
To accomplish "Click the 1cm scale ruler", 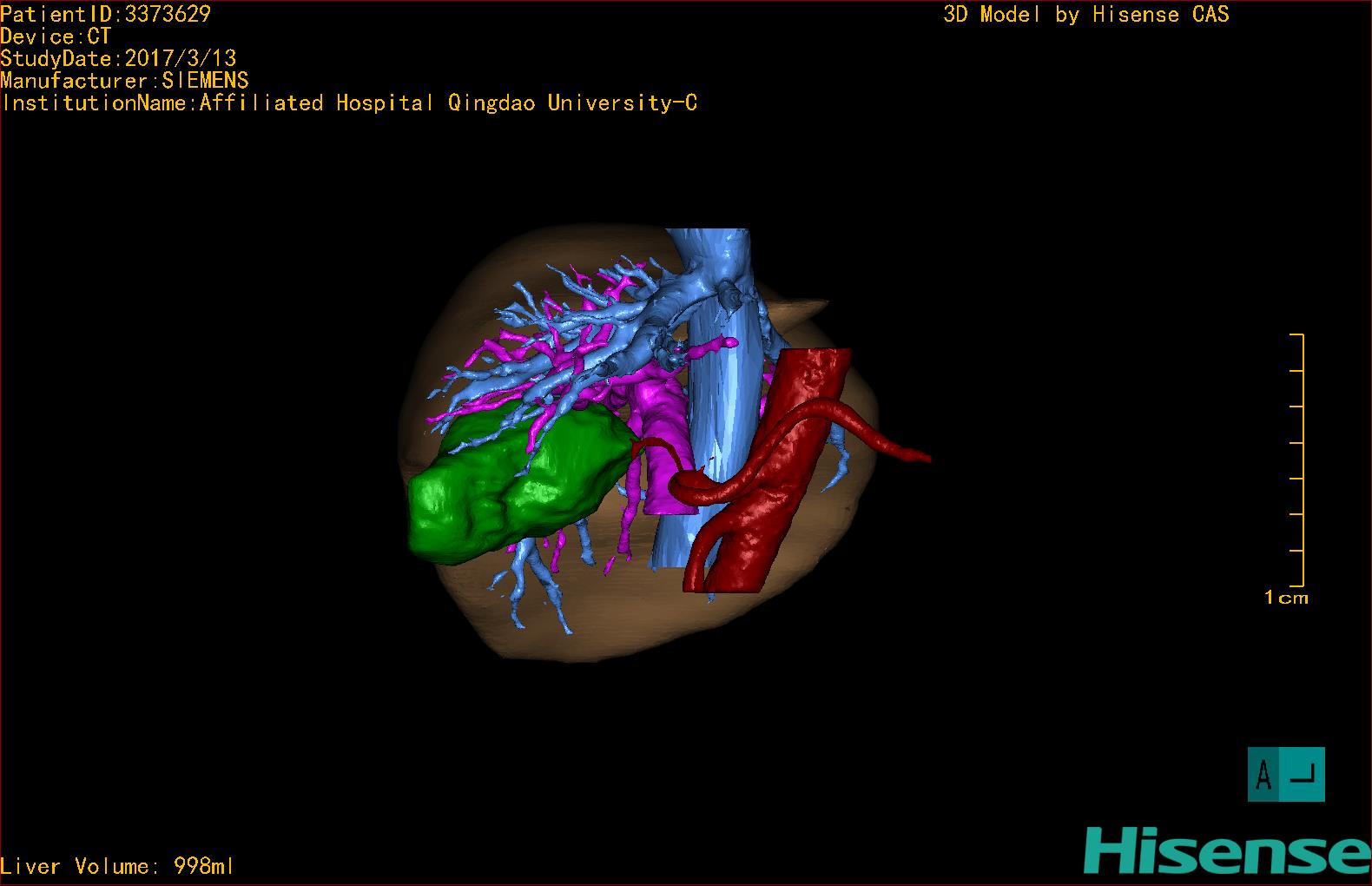I will pyautogui.click(x=1296, y=460).
